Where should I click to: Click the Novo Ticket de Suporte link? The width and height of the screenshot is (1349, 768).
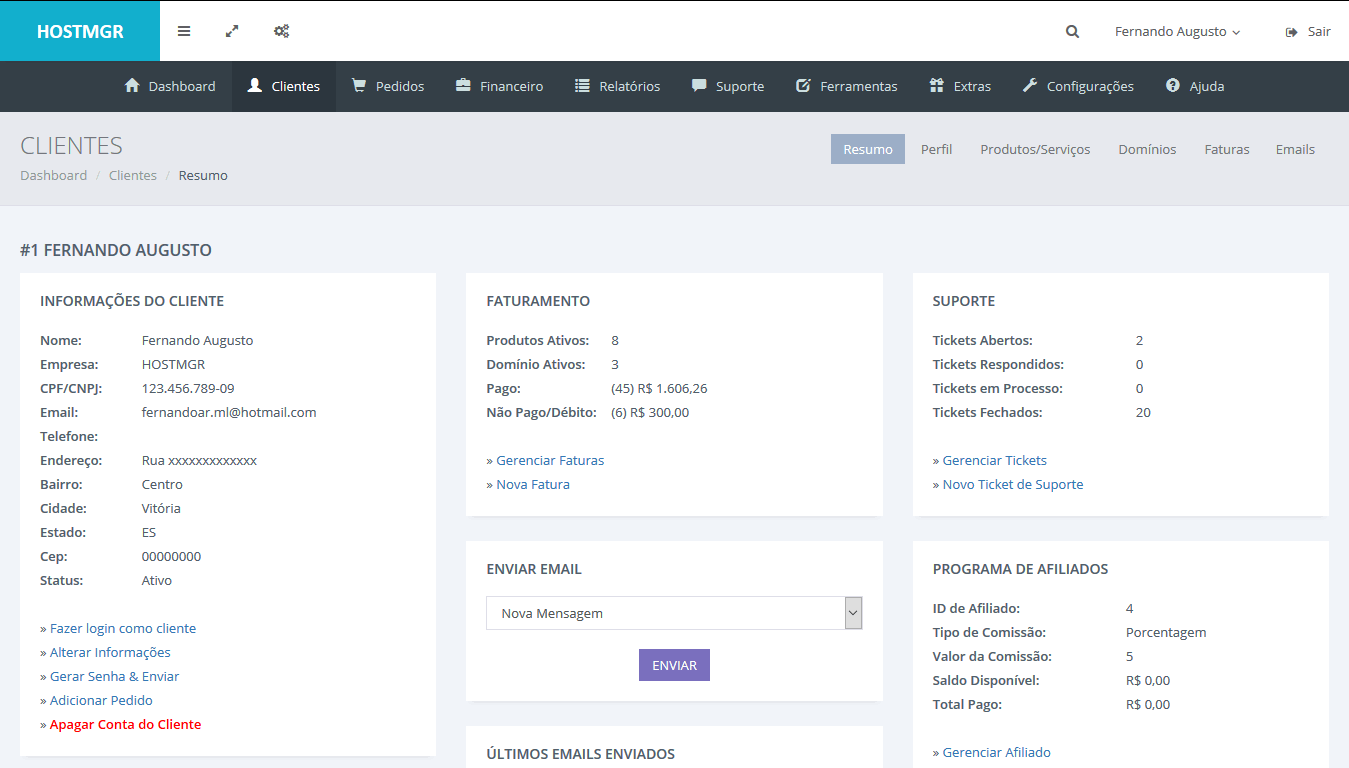(x=1012, y=484)
